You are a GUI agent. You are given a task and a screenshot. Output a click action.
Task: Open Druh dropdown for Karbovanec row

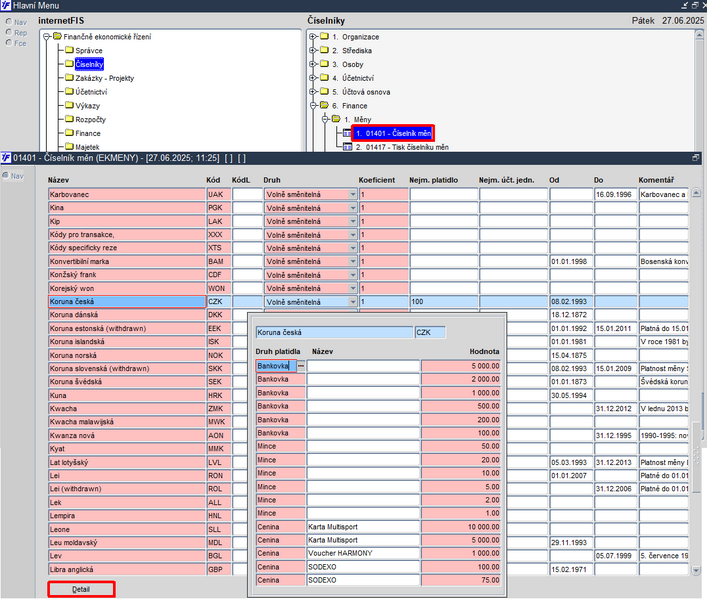[x=353, y=194]
